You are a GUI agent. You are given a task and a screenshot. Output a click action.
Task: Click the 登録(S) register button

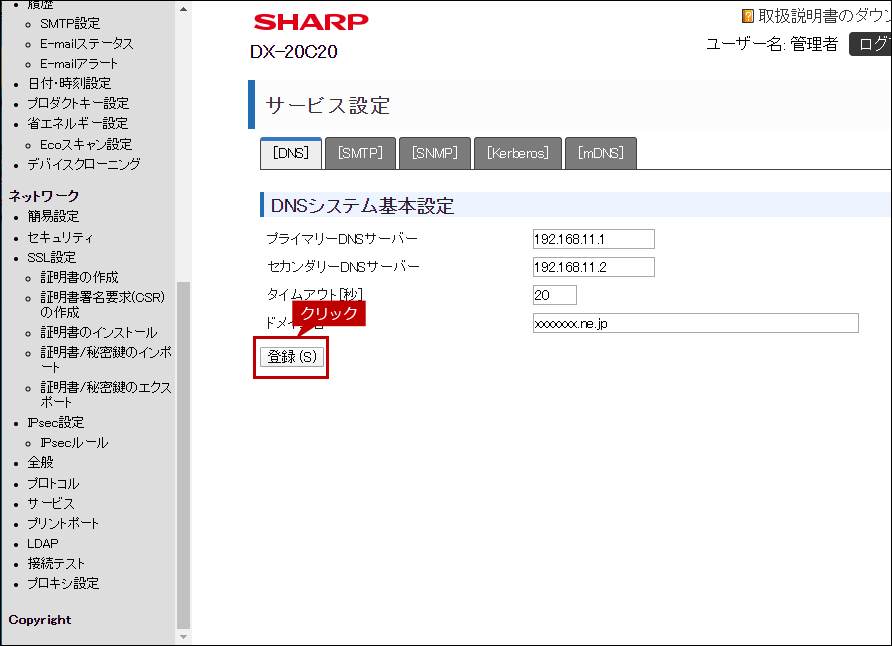coord(292,357)
